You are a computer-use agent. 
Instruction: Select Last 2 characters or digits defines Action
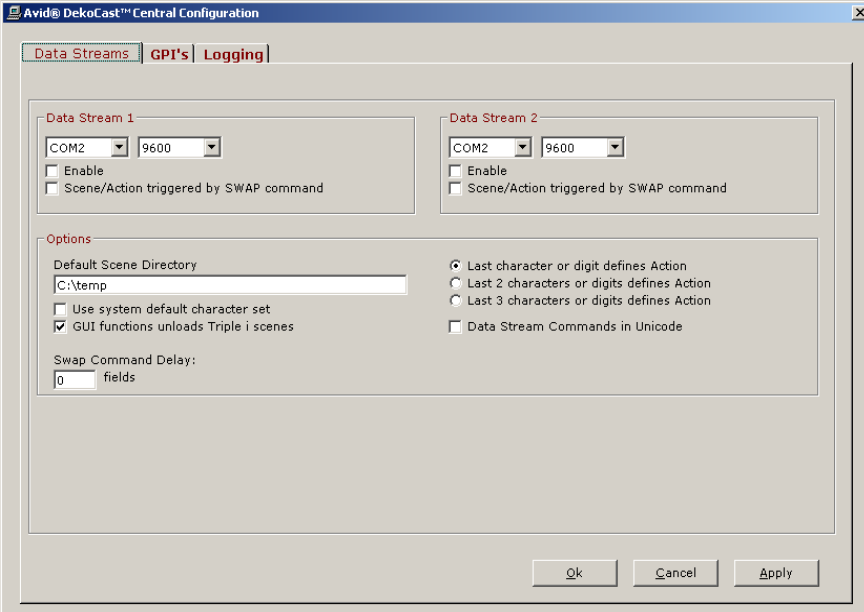tap(456, 283)
